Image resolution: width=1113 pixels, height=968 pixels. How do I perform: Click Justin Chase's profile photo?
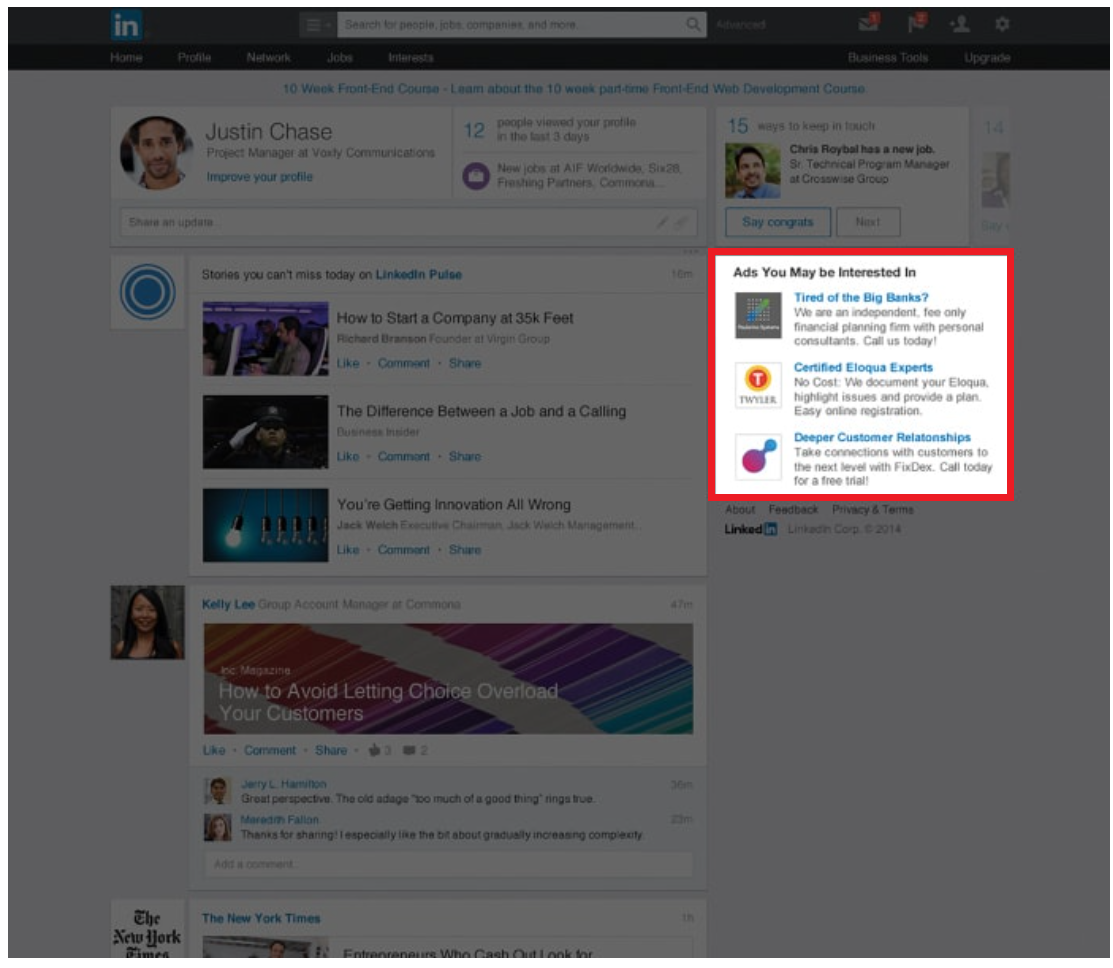[x=156, y=153]
